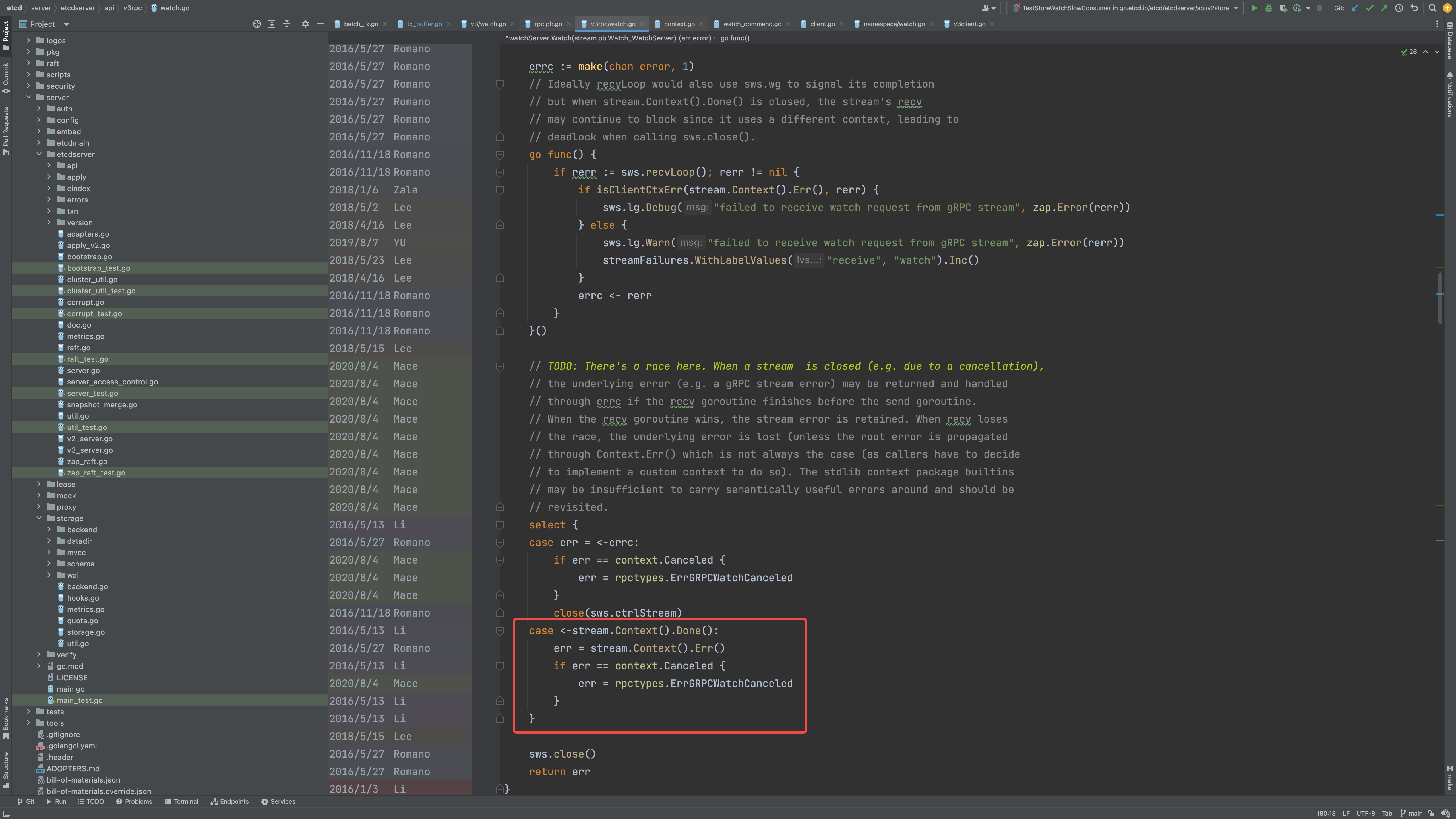
Task: Collapse all items in Project tree
Action: click(x=287, y=24)
